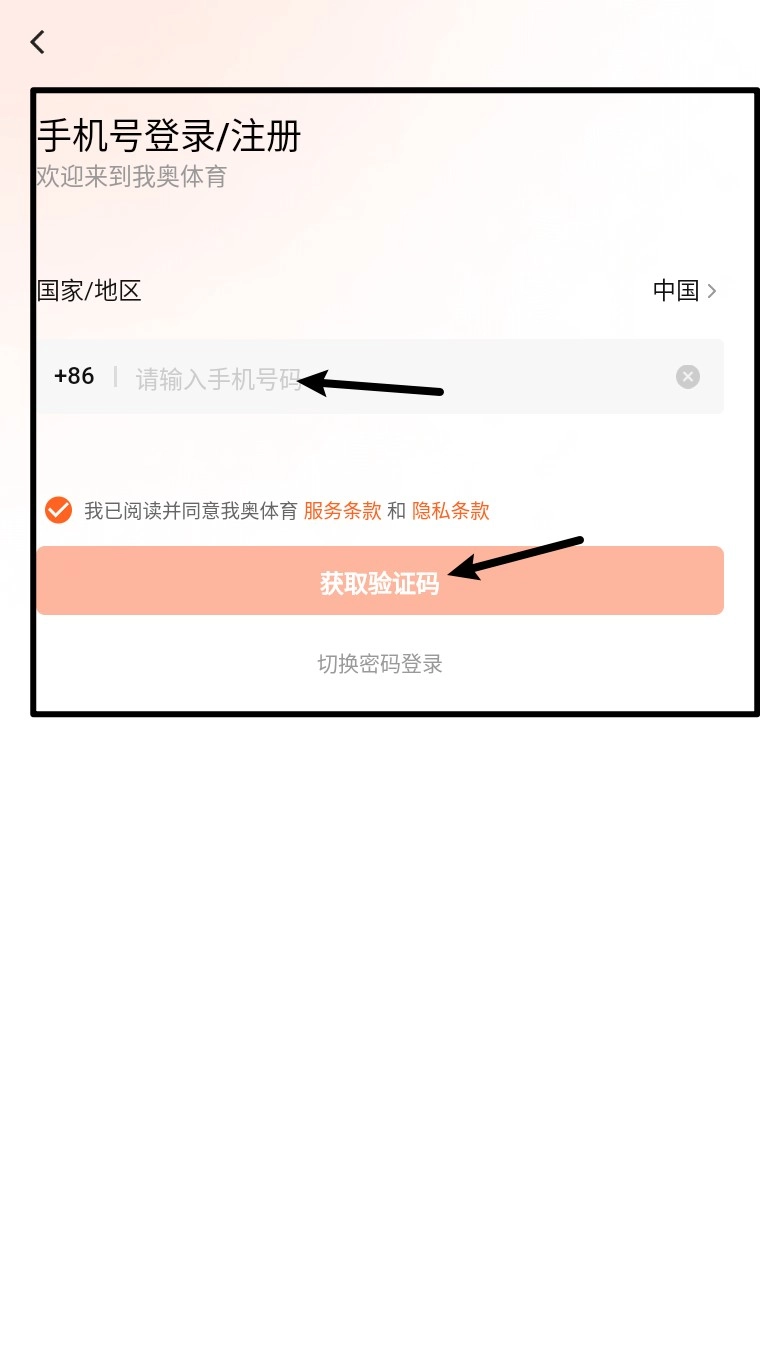Open the 服务条款 service terms link

click(343, 511)
